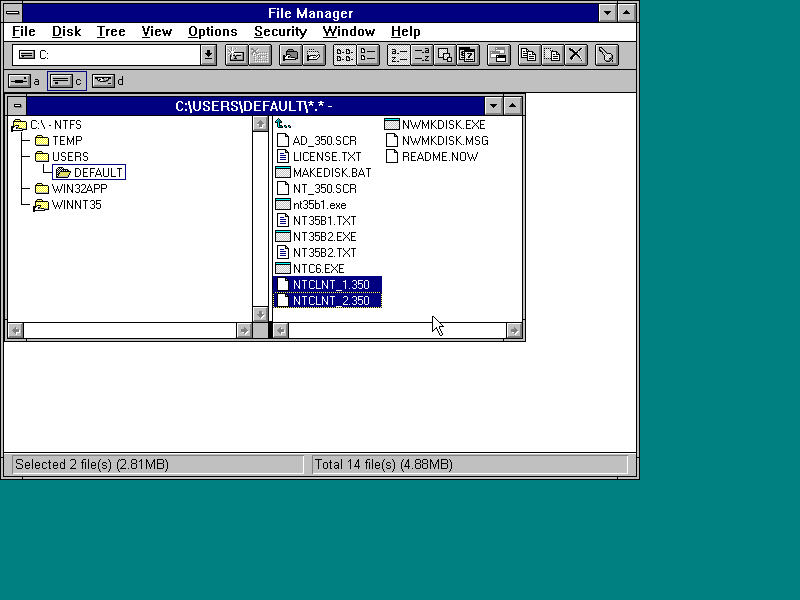The height and width of the screenshot is (600, 800).
Task: Select the file NT35B2.EXE
Action: tap(316, 237)
